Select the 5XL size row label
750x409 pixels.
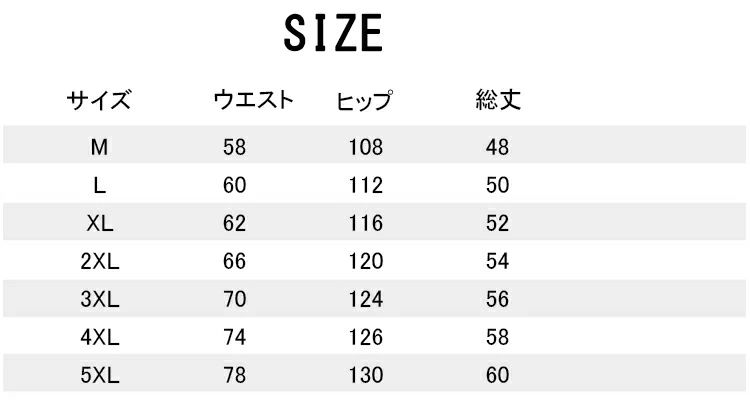(x=99, y=375)
